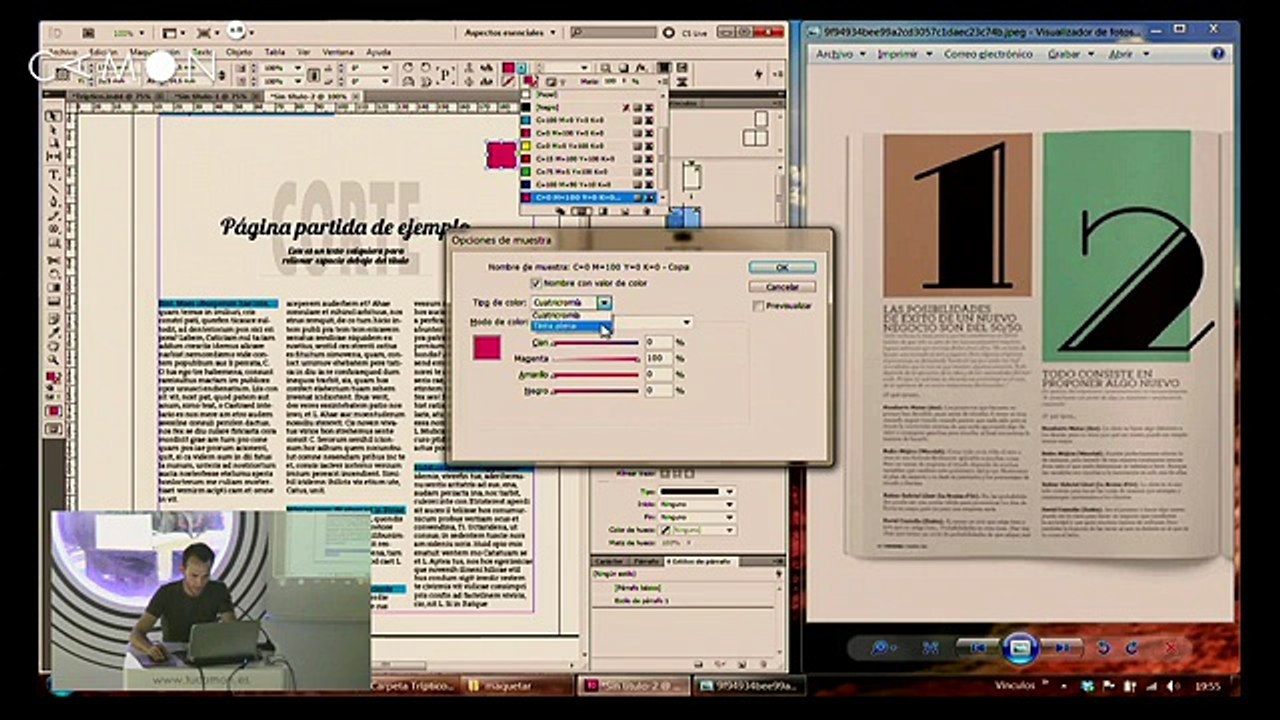The image size is (1280, 720).
Task: Click the Negro percentage field
Action: click(x=658, y=391)
